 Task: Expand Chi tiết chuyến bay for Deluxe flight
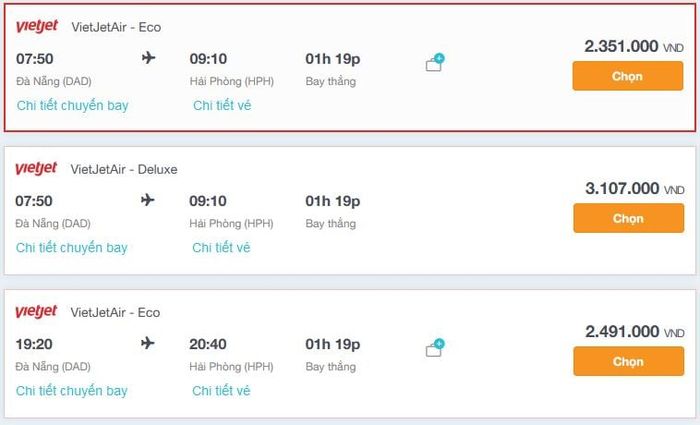[x=72, y=247]
